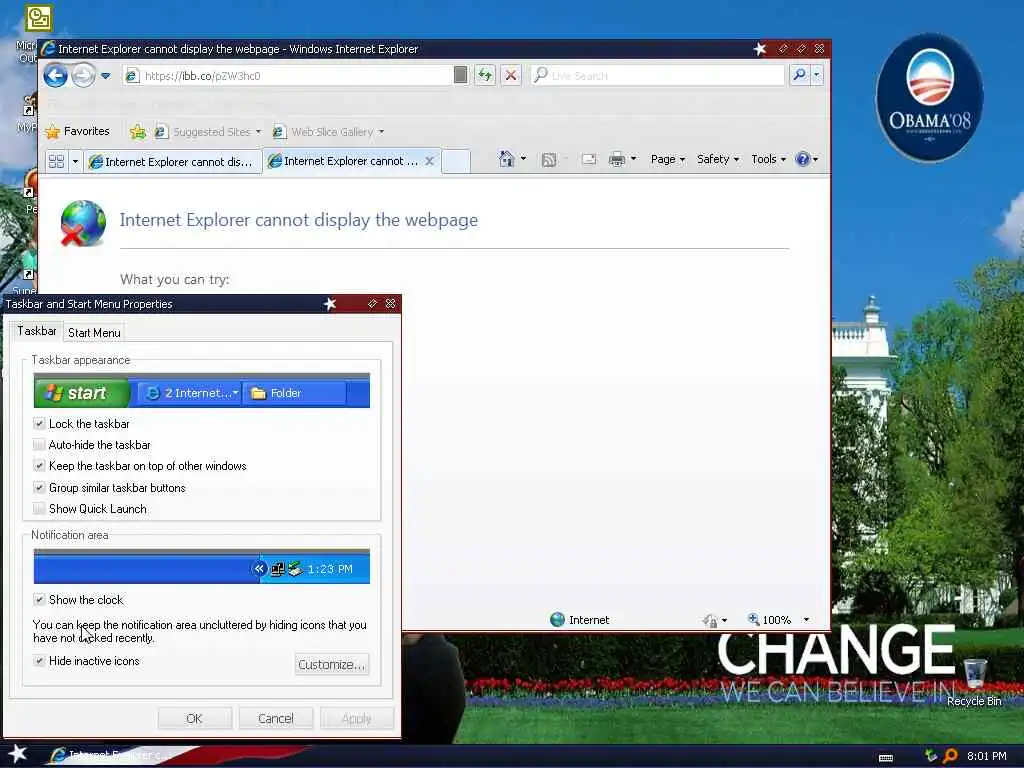This screenshot has height=768, width=1024.
Task: Open the Page menu
Action: click(x=667, y=159)
